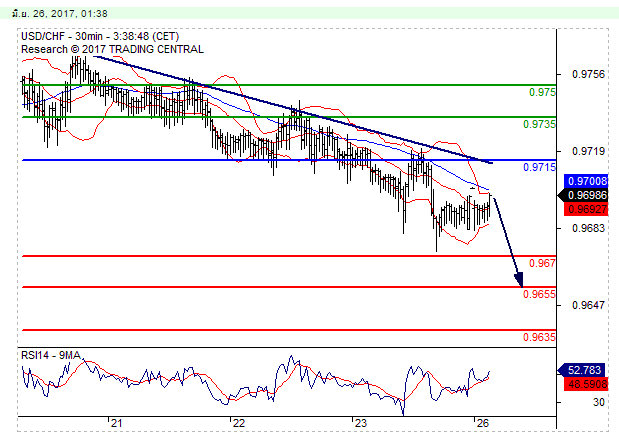
Task: Click the date axis label 22
Action: 239,423
